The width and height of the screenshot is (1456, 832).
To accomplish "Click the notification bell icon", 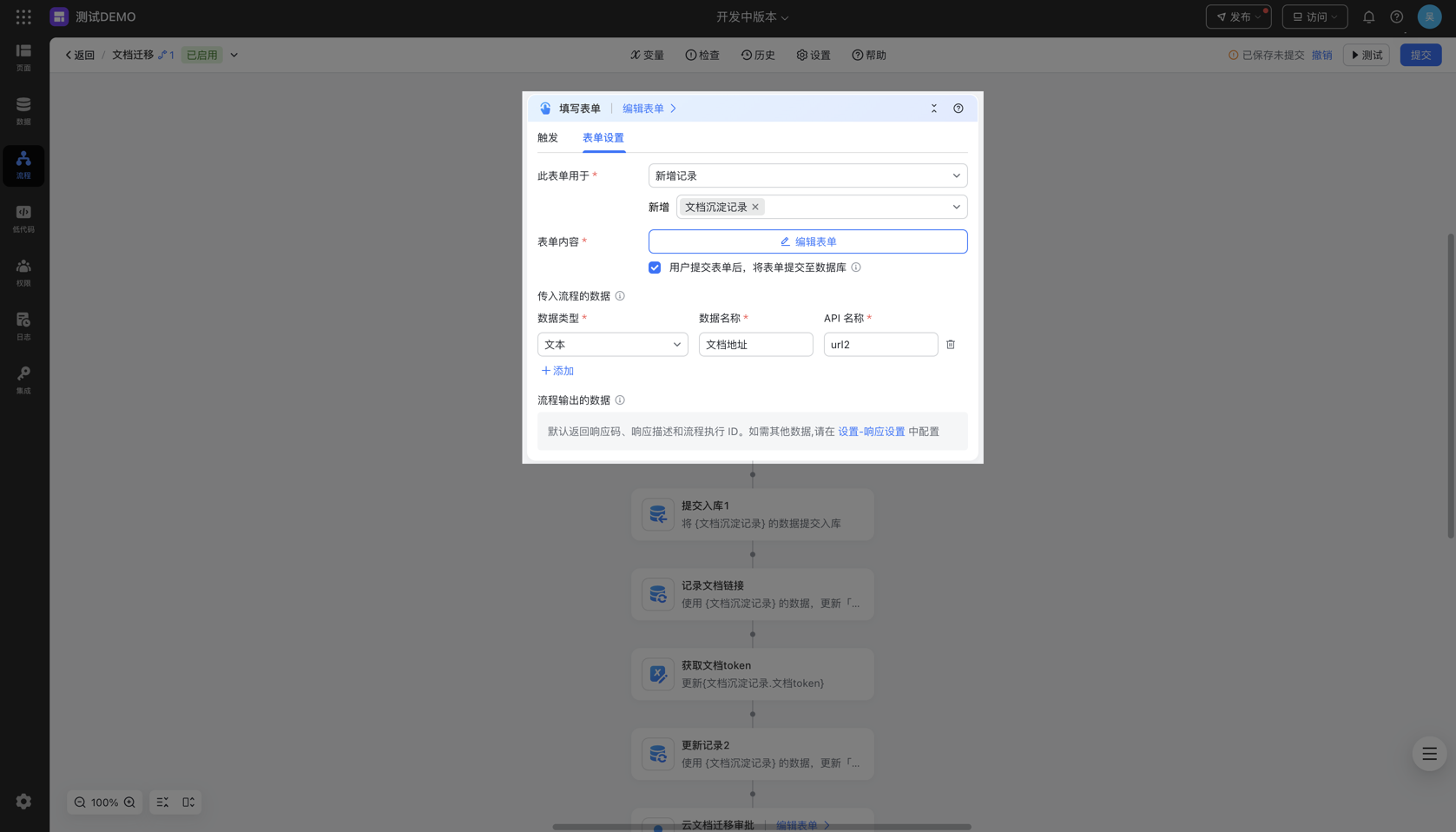I will tap(1368, 17).
